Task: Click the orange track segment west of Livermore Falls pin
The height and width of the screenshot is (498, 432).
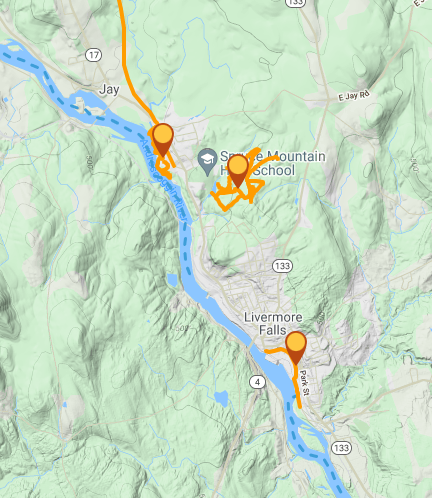Action: 275,350
